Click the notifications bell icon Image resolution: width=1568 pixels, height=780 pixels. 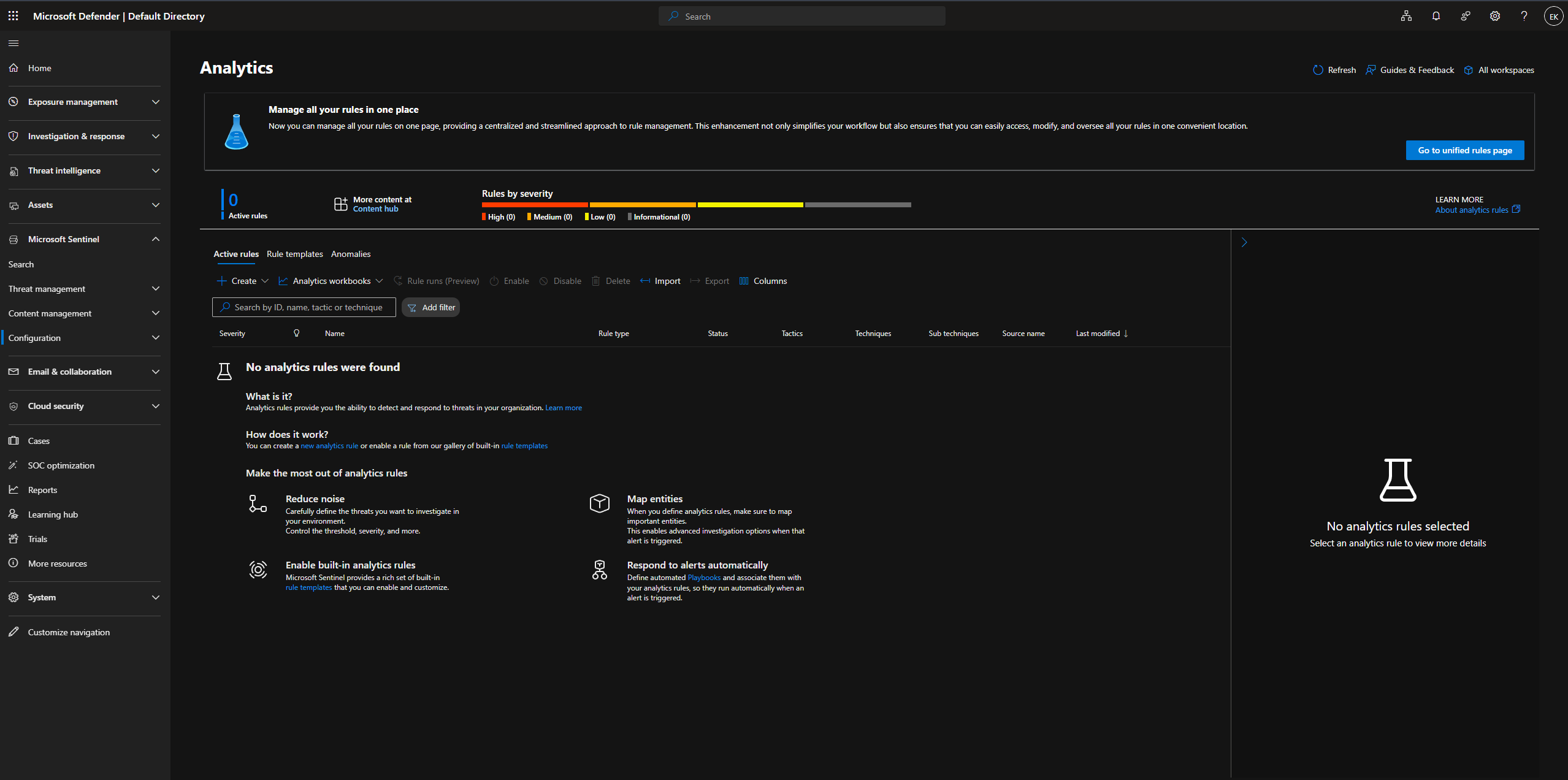point(1436,16)
